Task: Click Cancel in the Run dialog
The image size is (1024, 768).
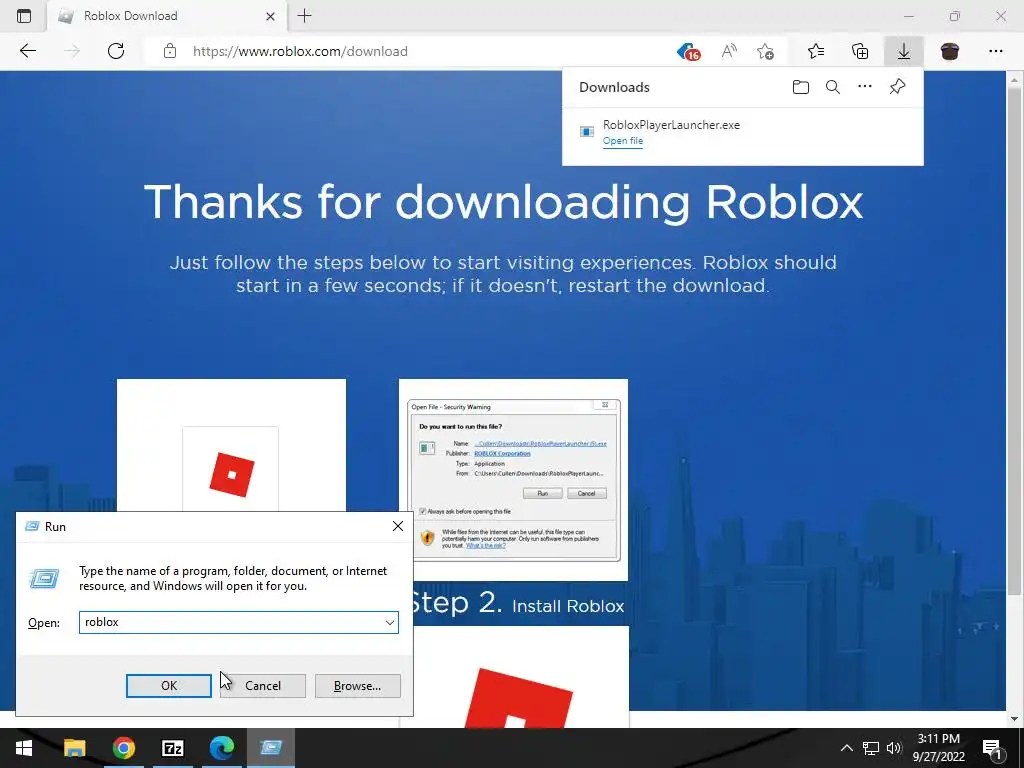Action: pos(263,686)
